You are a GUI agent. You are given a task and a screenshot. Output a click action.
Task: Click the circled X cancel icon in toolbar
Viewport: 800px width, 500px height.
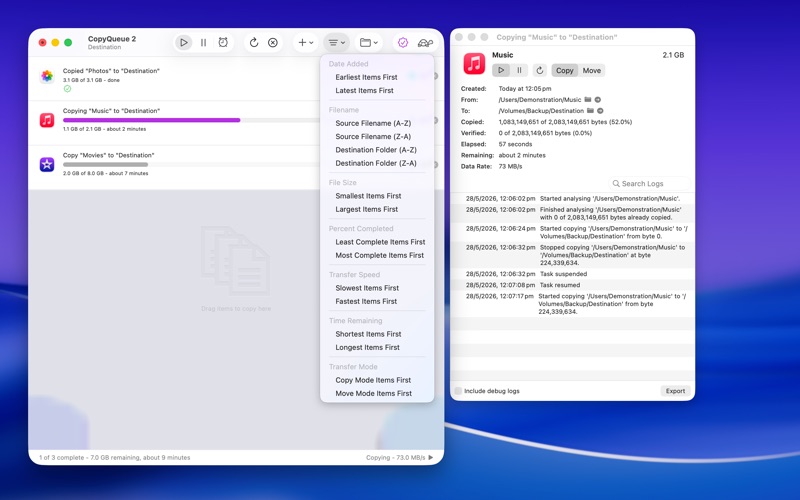[x=273, y=42]
